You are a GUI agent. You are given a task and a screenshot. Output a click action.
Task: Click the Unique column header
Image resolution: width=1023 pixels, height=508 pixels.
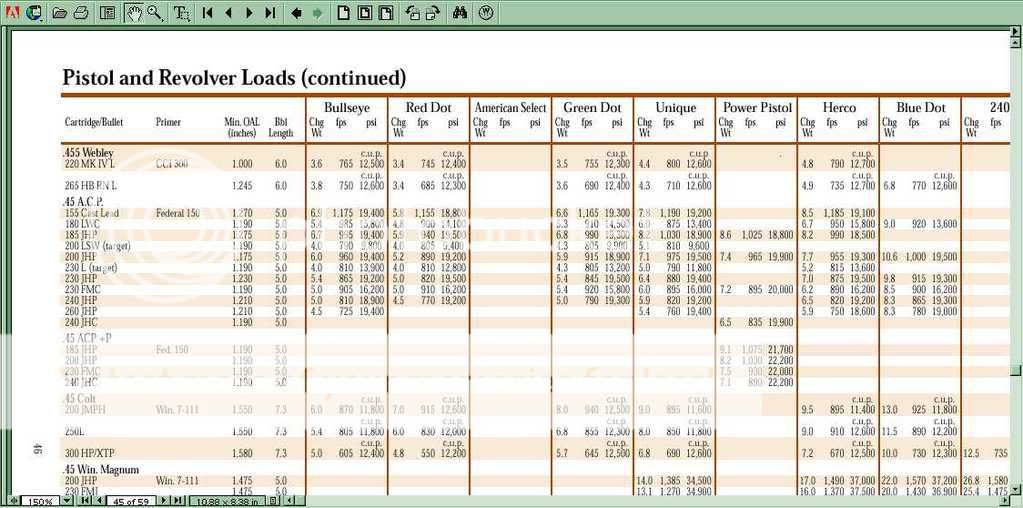[x=675, y=108]
